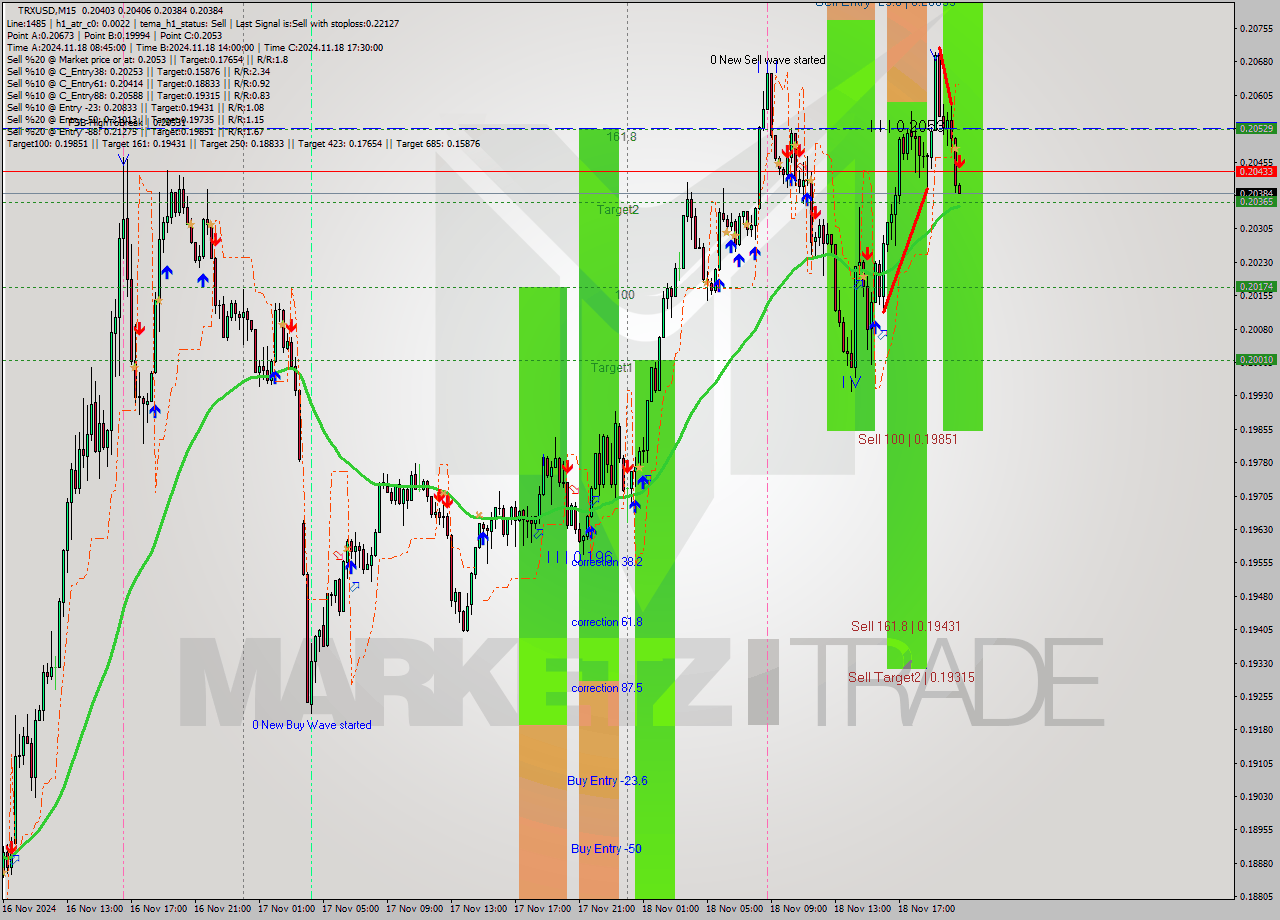Select the 'I I I 0.2053' marker text

point(906,126)
